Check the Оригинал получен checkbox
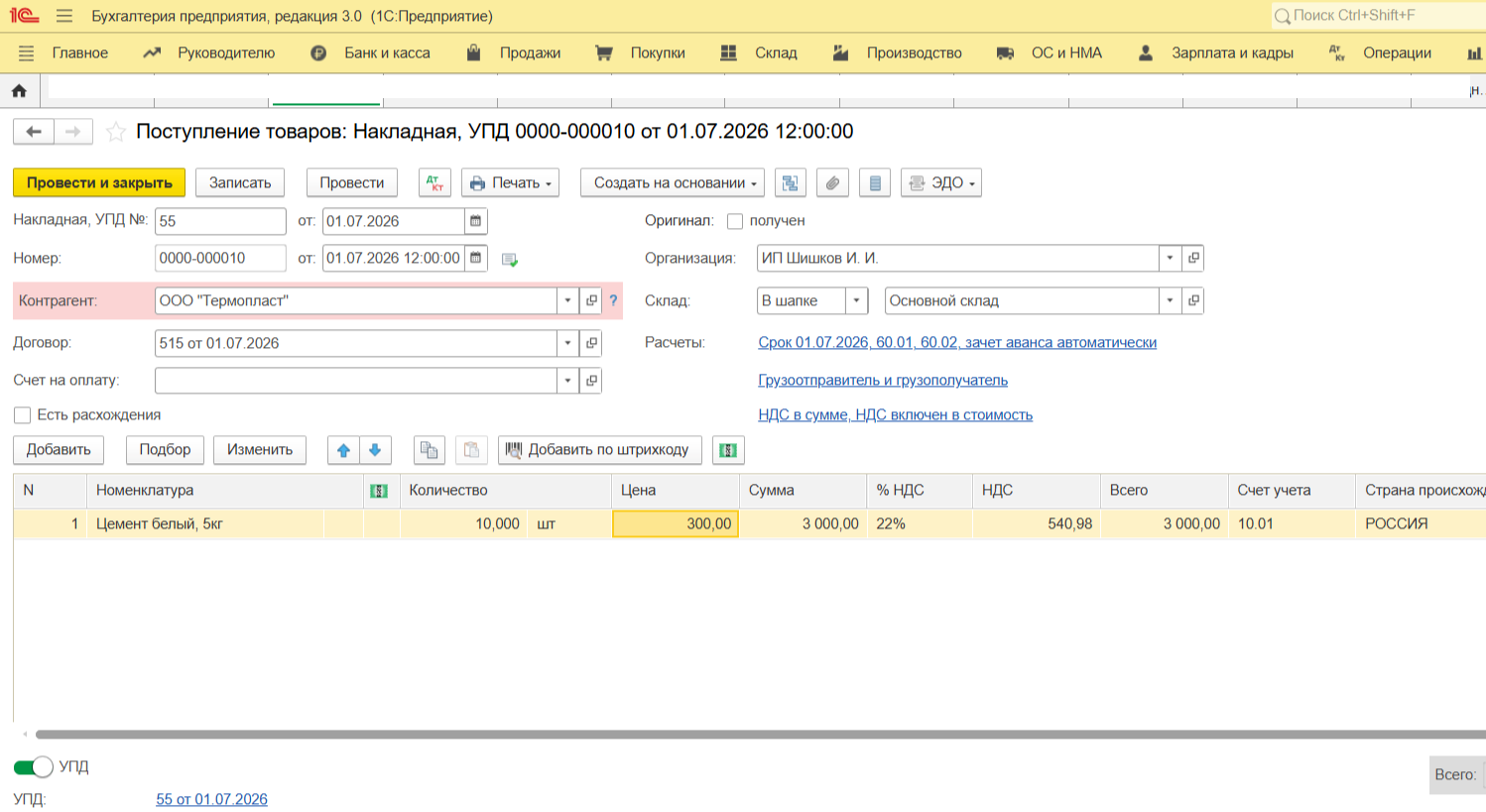The image size is (1486, 812). [735, 221]
